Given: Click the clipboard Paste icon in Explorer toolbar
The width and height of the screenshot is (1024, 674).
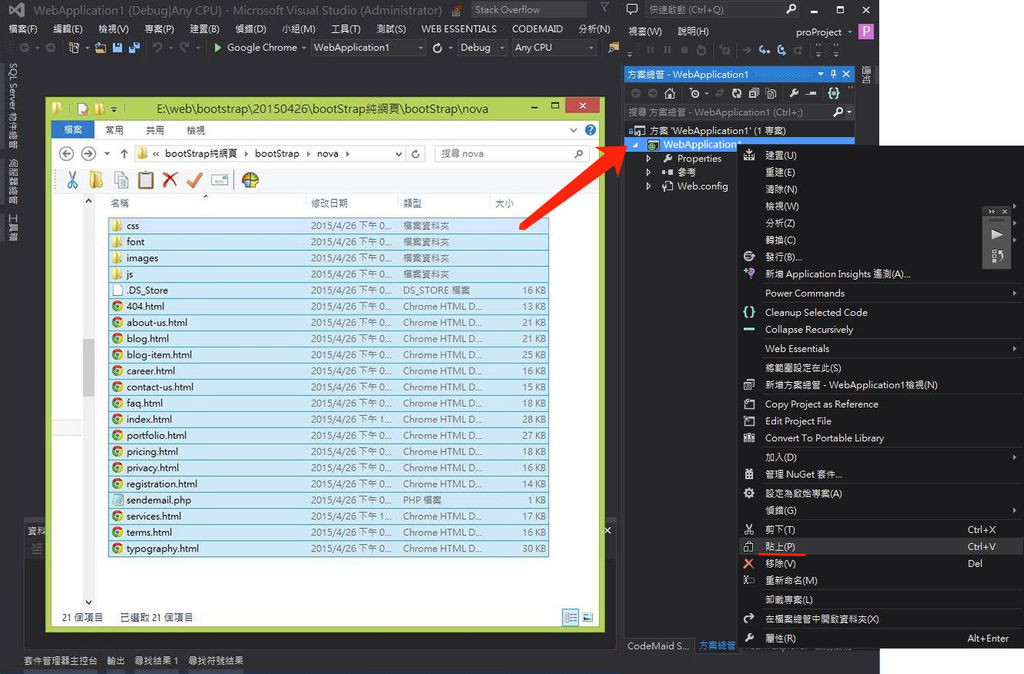Looking at the screenshot, I should pyautogui.click(x=146, y=180).
